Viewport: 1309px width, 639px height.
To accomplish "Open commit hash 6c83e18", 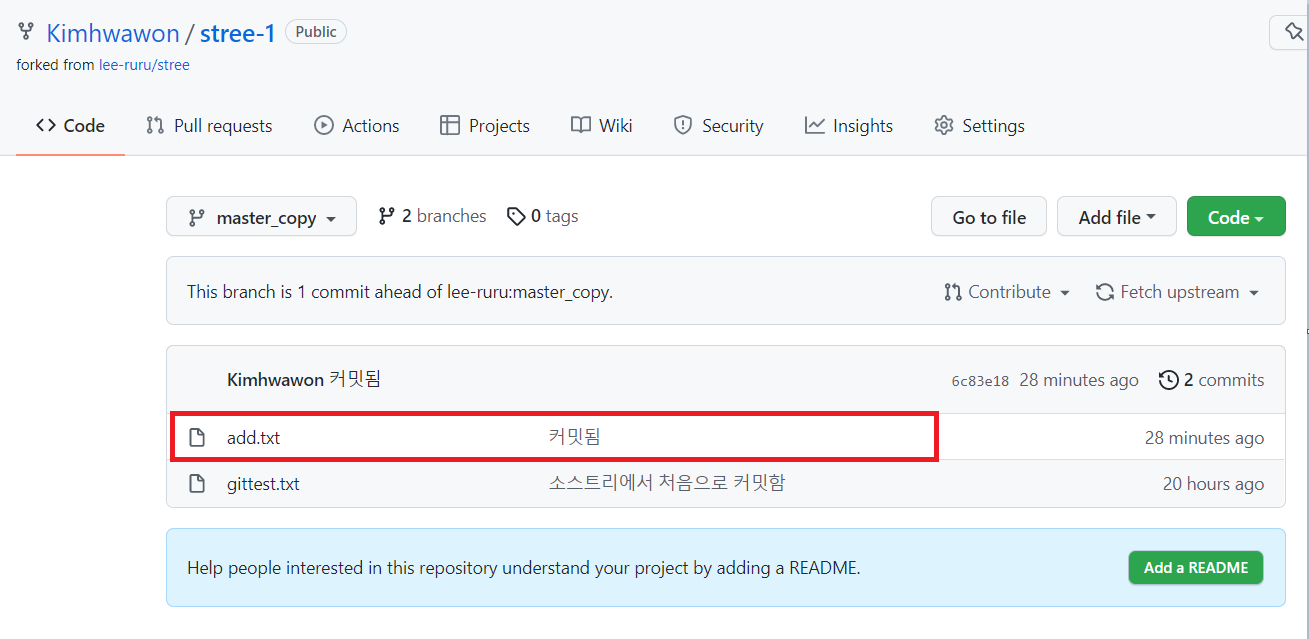I will (x=980, y=381).
